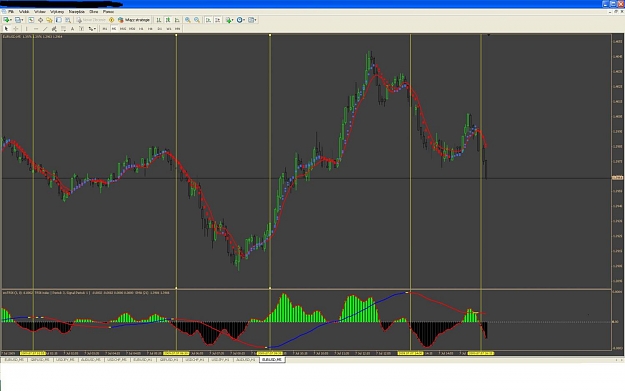Open the USDCHF,M5 chart tab
The height and width of the screenshot is (391, 625).
[117, 360]
